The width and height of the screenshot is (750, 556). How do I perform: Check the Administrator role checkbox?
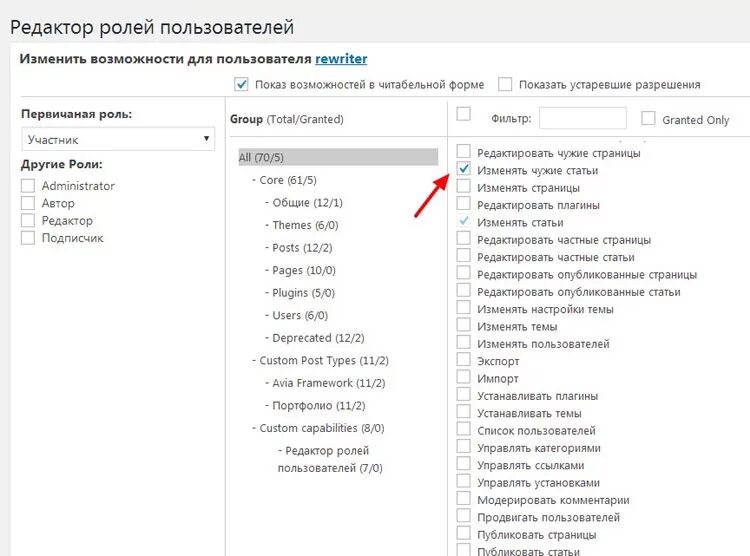click(x=28, y=186)
